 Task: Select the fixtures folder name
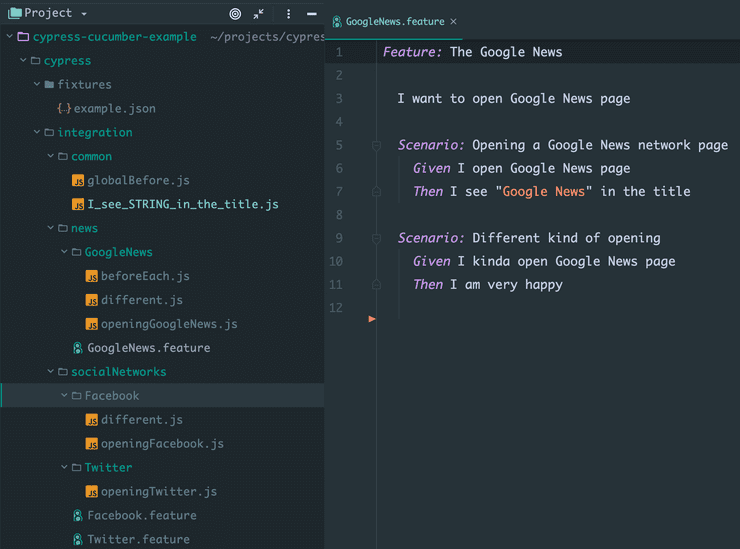[x=84, y=84]
